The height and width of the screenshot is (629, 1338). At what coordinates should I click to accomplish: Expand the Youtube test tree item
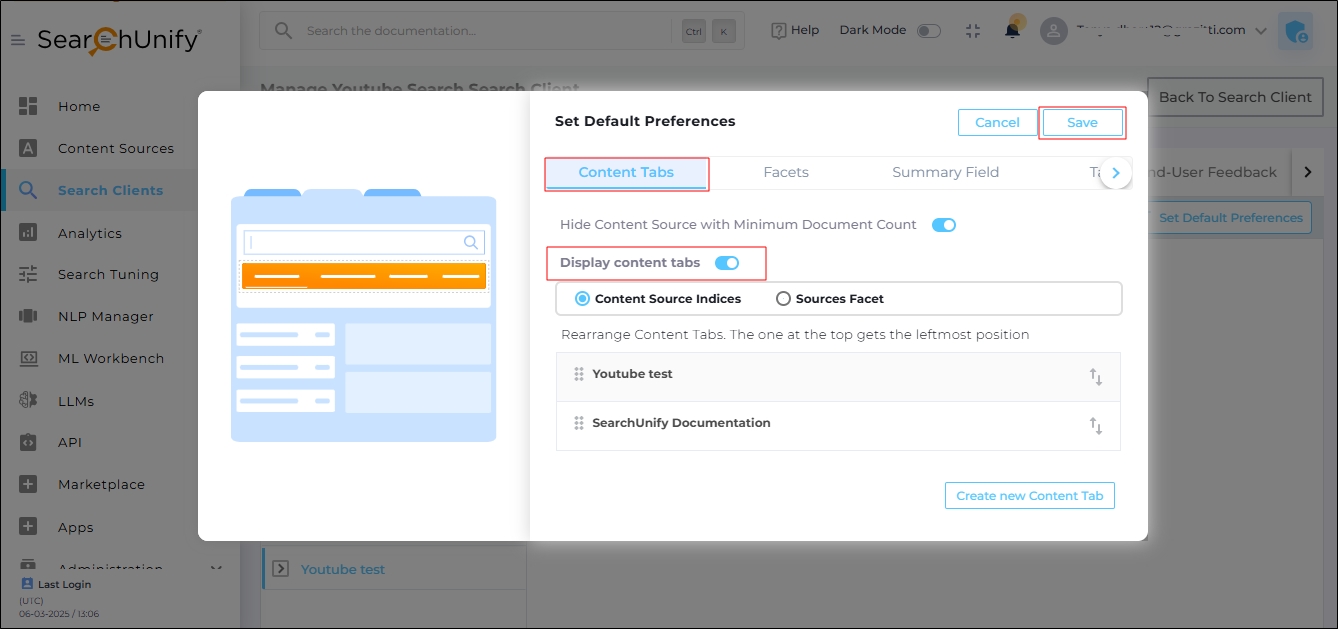[x=280, y=569]
